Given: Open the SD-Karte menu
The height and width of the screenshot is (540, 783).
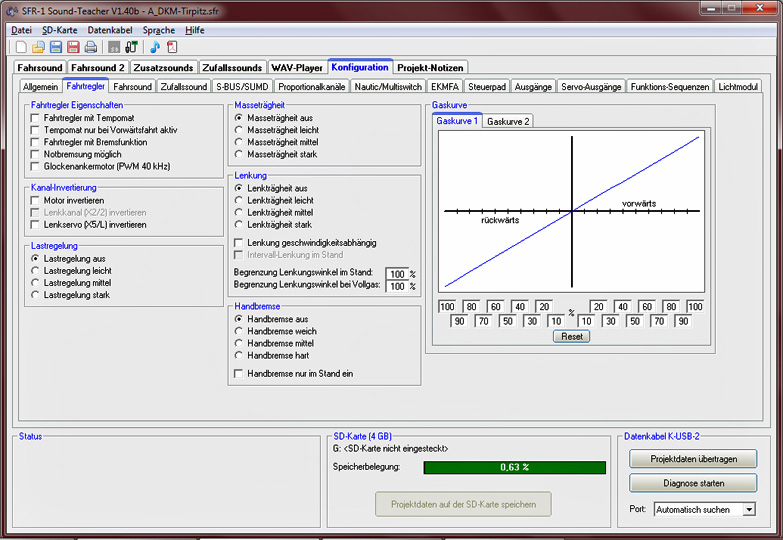Looking at the screenshot, I should coord(59,30).
